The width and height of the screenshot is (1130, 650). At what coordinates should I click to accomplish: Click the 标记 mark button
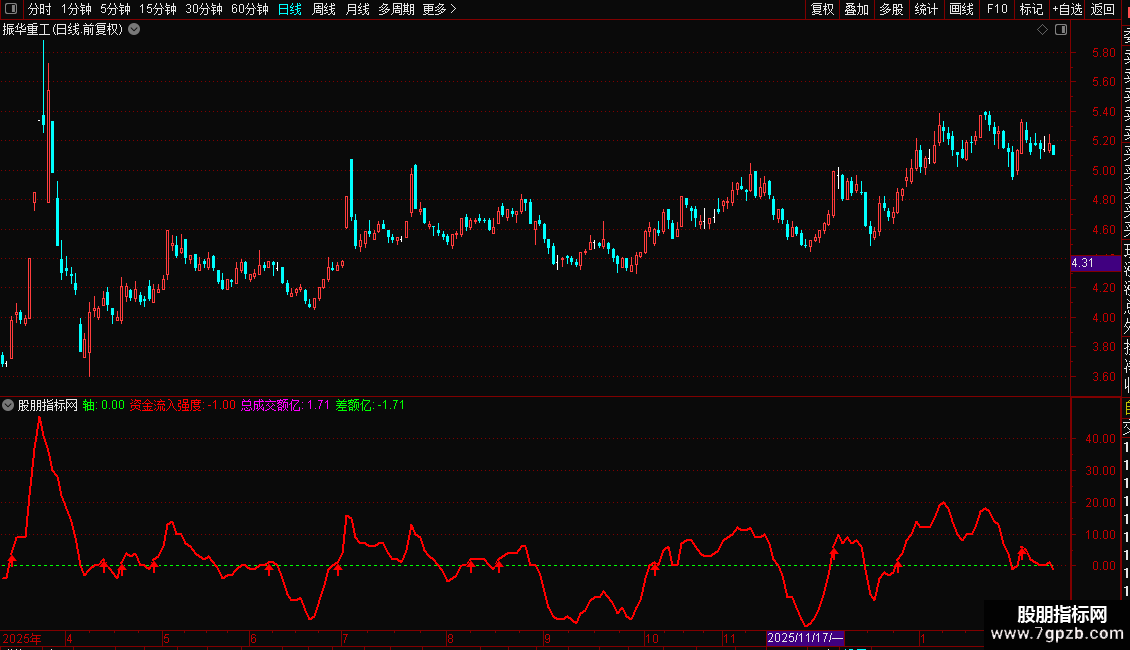coord(1031,9)
